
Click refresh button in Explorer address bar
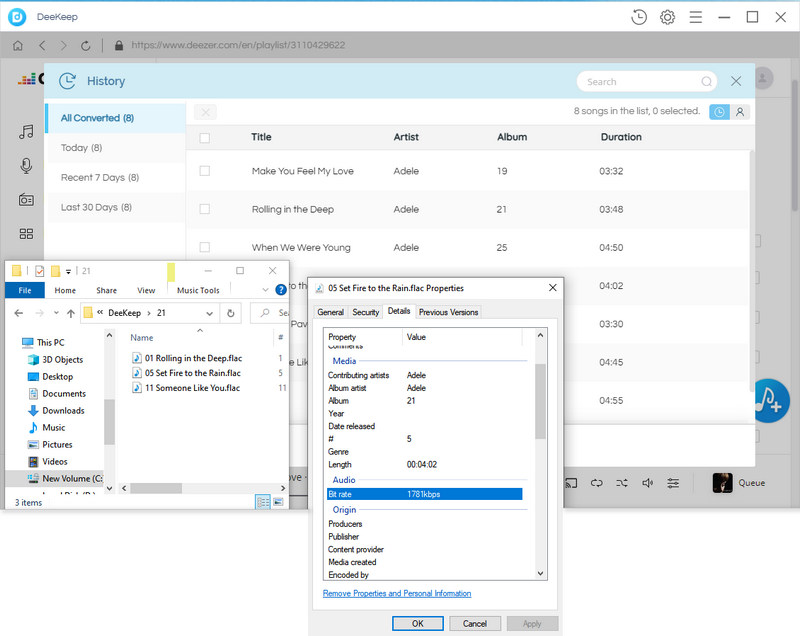(x=231, y=313)
